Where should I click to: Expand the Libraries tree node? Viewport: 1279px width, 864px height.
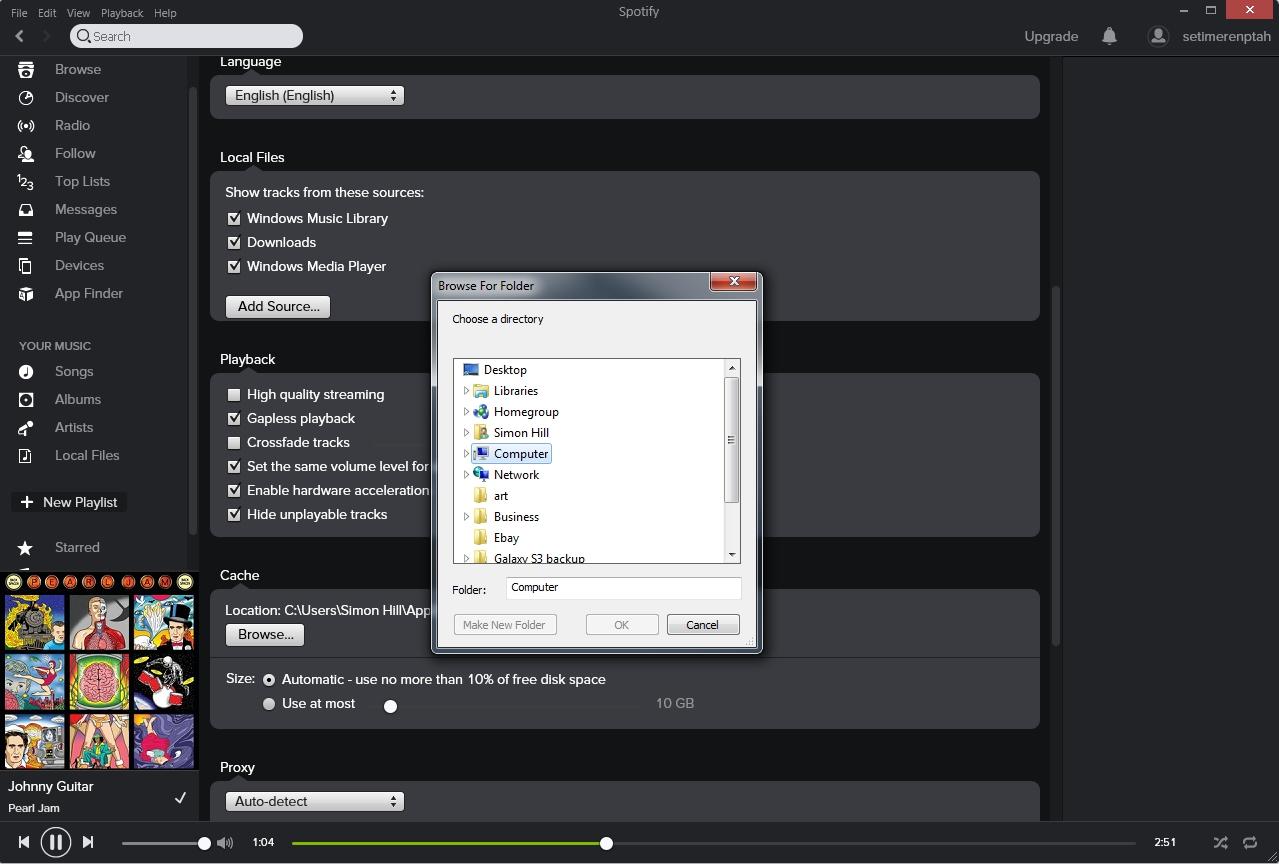tap(466, 391)
